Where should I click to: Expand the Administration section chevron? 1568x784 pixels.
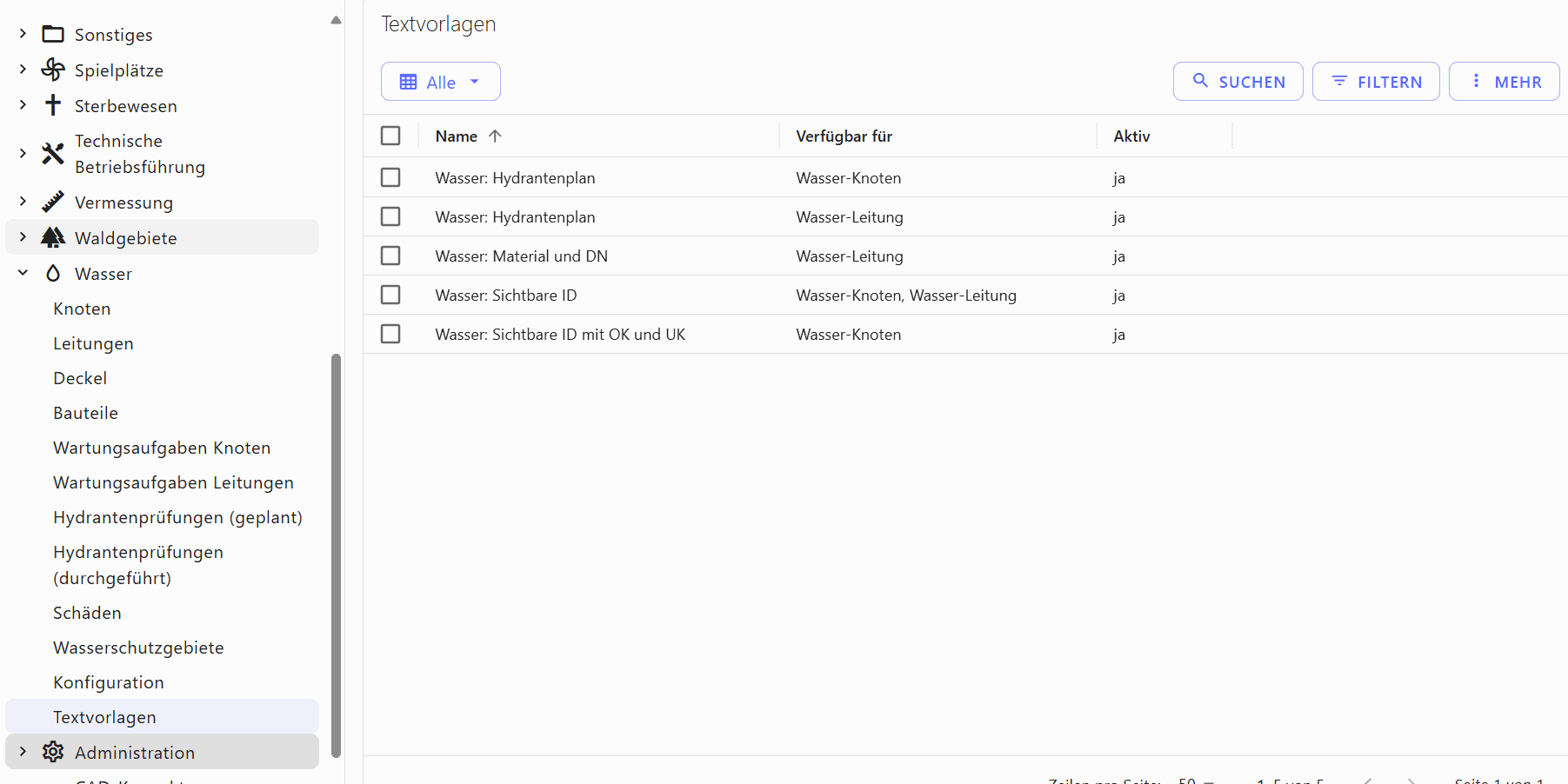pos(23,752)
